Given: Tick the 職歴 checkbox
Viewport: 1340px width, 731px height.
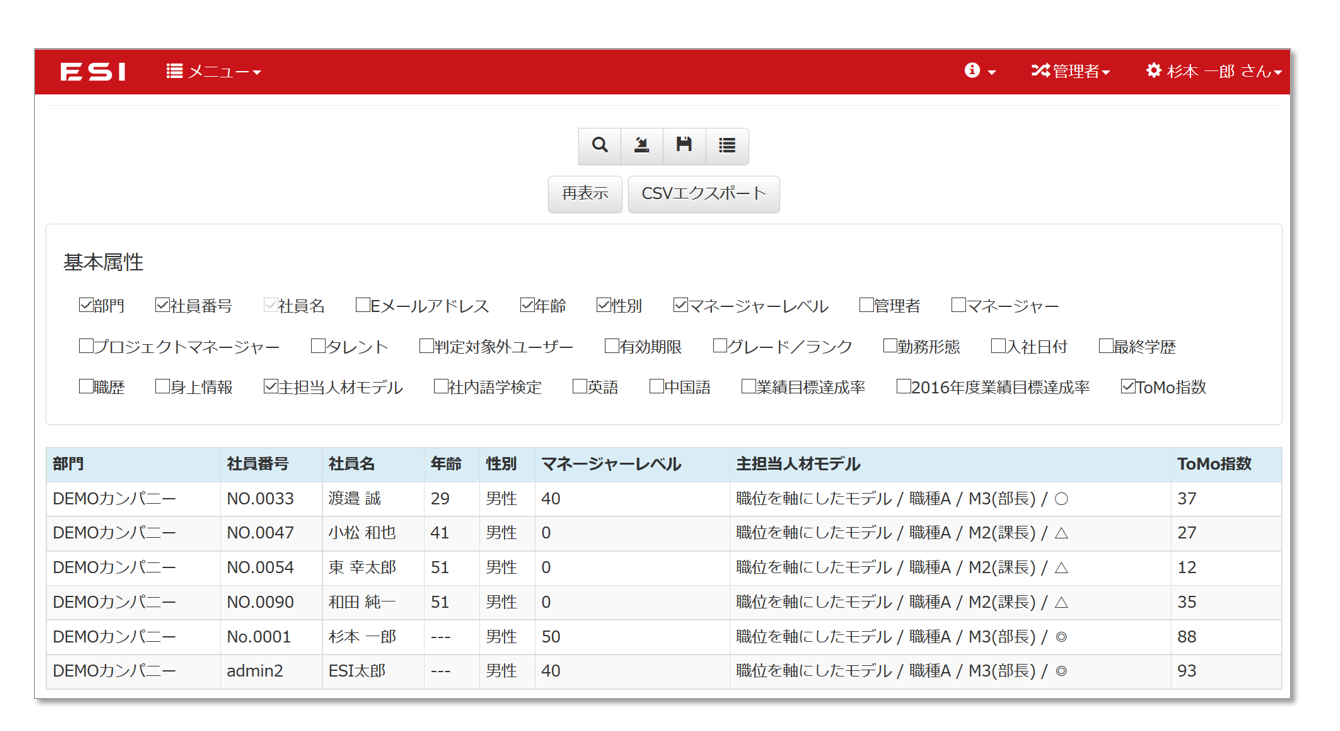Looking at the screenshot, I should point(86,386).
